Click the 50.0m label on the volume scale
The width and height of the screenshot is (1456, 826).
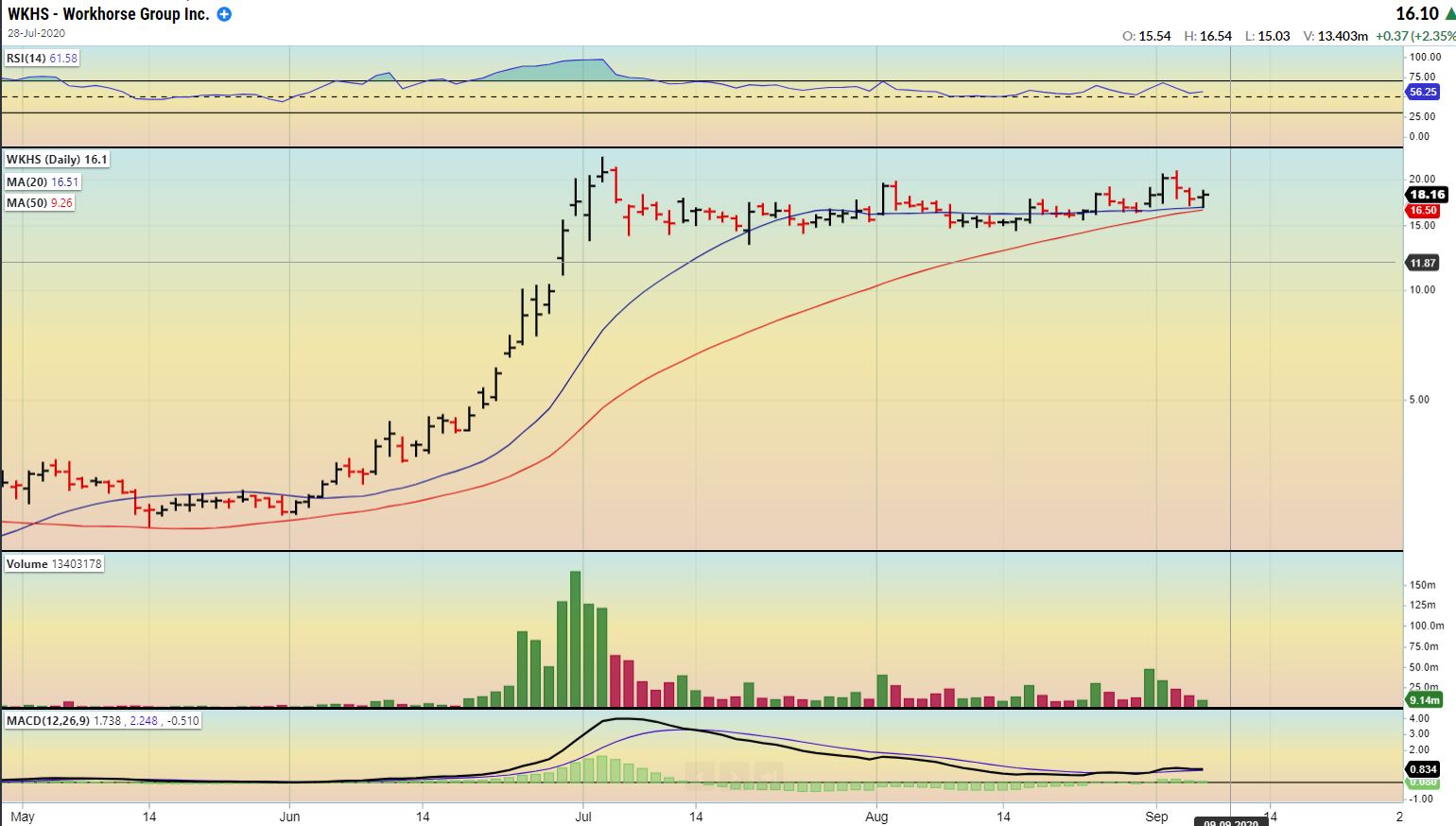point(1424,667)
